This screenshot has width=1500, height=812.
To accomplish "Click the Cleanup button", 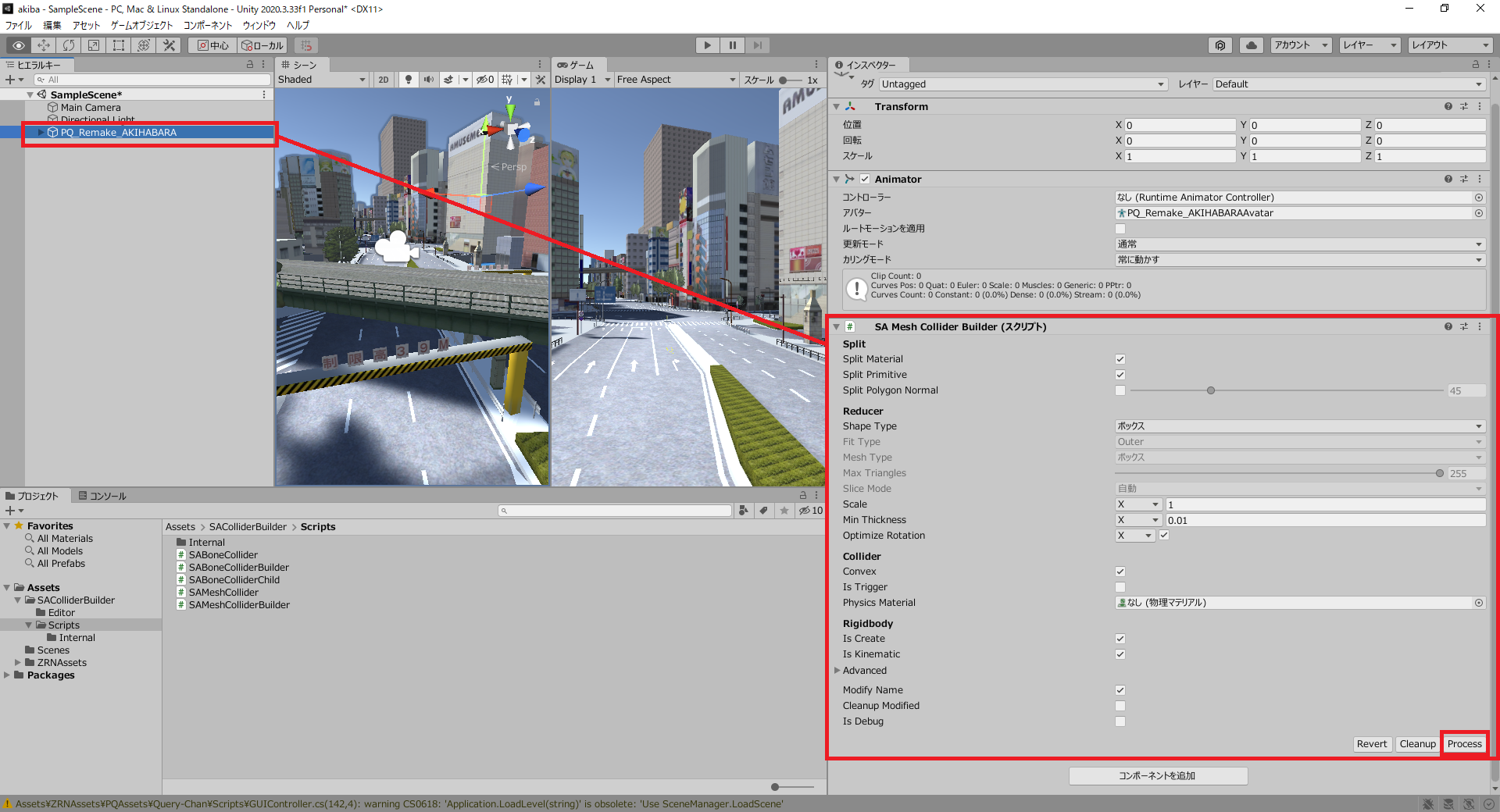I will 1416,743.
